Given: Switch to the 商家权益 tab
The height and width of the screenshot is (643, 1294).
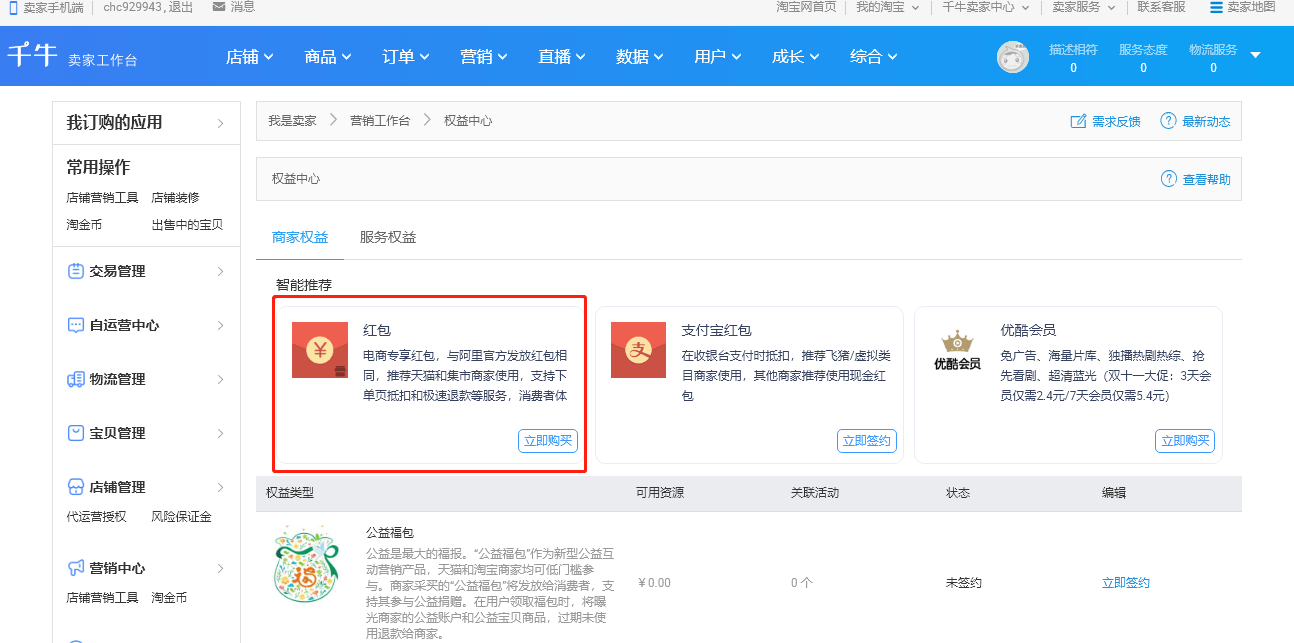Looking at the screenshot, I should (300, 237).
